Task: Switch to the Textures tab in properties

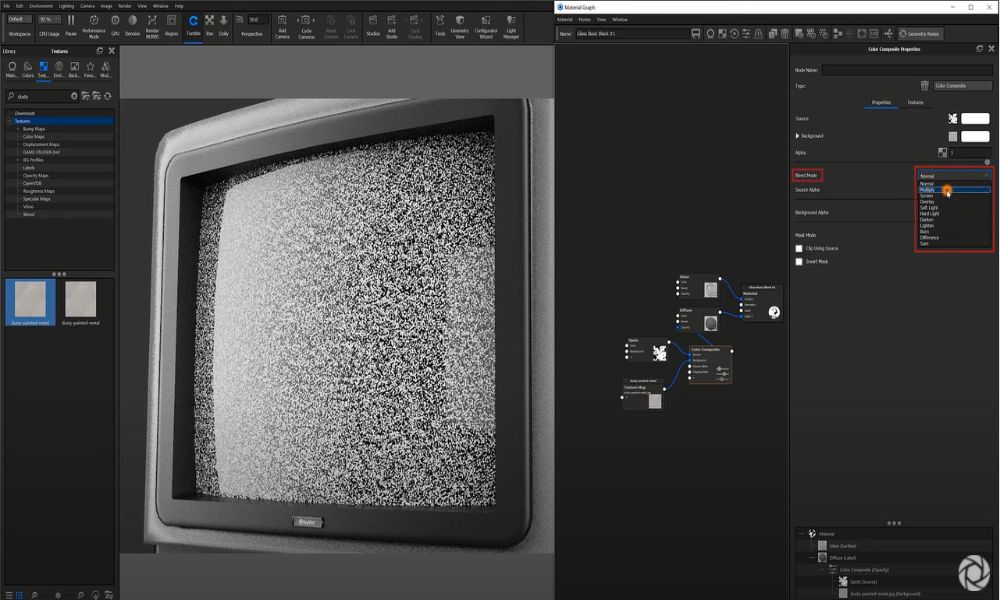Action: click(915, 102)
